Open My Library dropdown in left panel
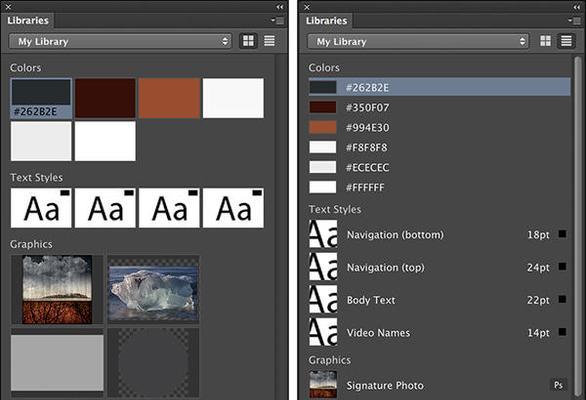This screenshot has width=586, height=400. point(120,41)
